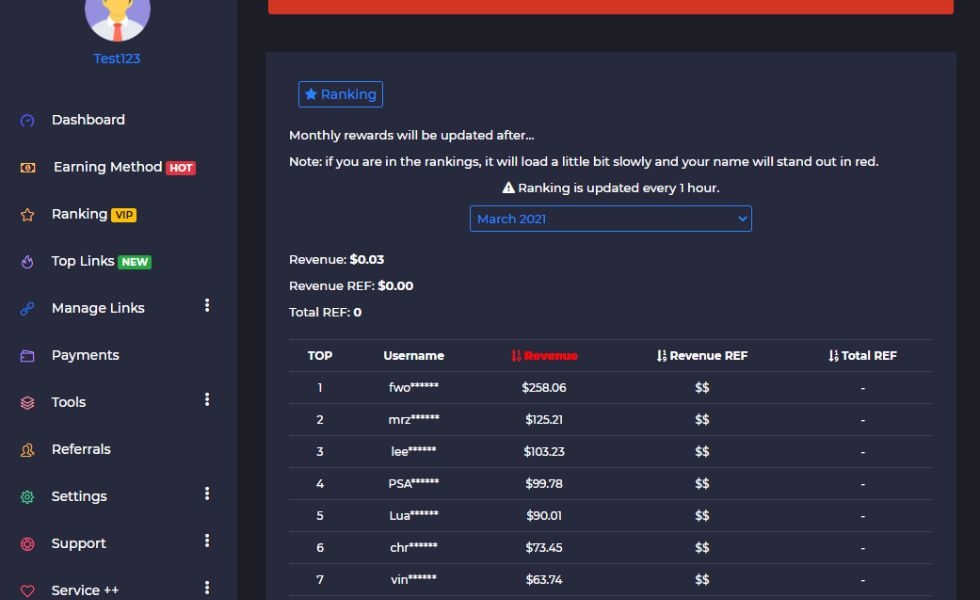980x600 pixels.
Task: Click the Settings gear icon
Action: click(28, 497)
